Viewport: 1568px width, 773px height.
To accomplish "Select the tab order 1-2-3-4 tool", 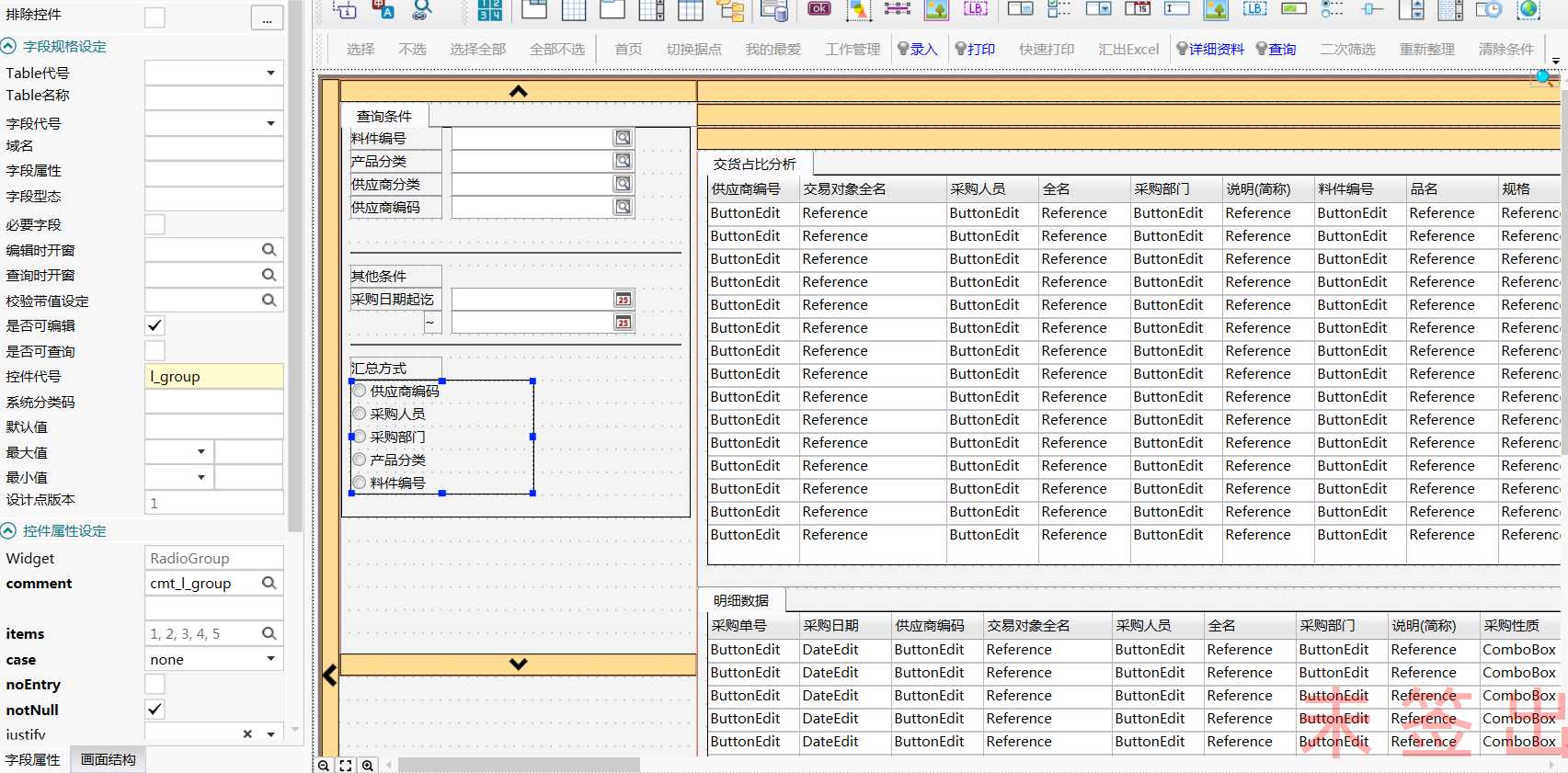I will 489,10.
